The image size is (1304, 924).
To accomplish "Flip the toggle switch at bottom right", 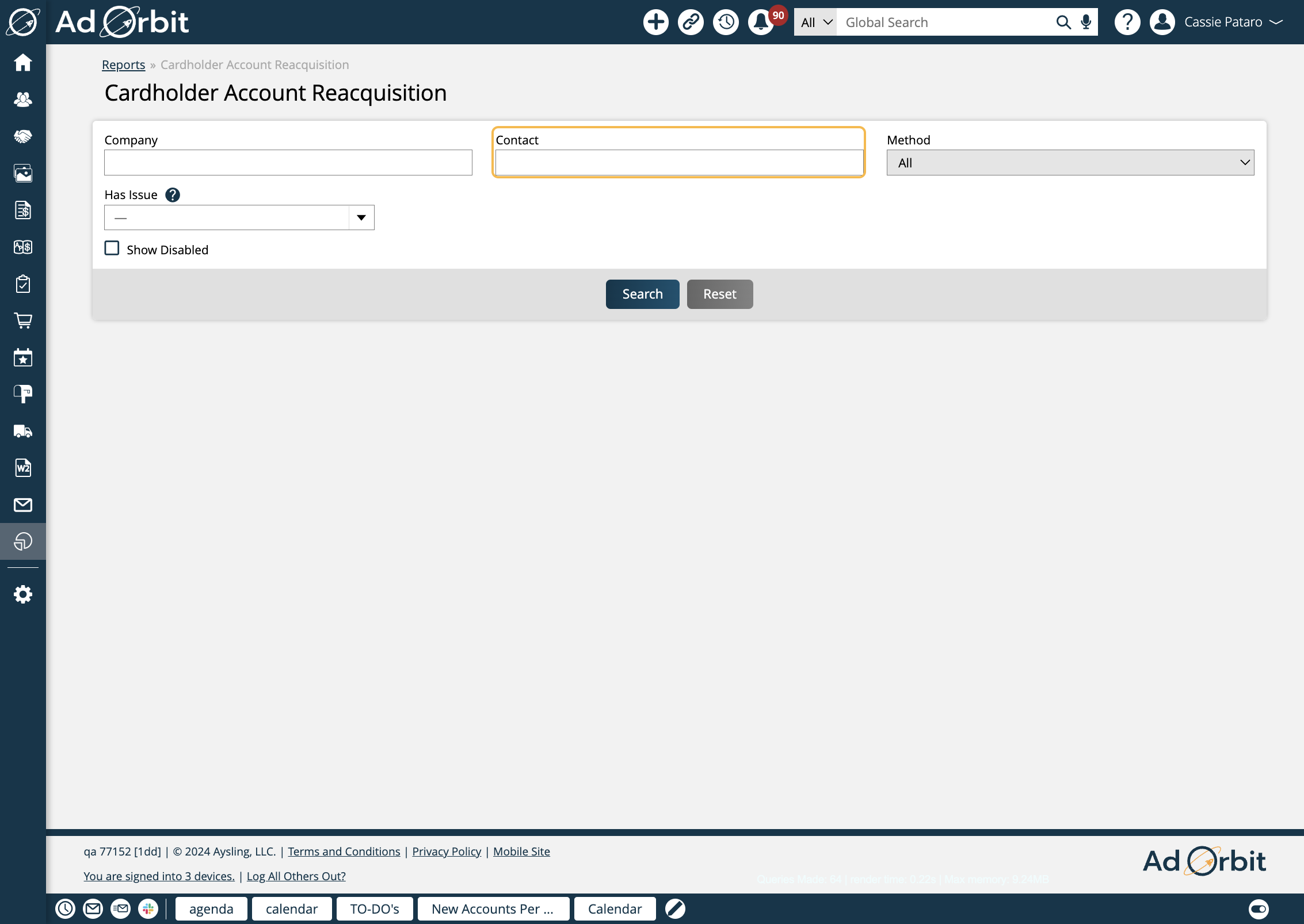I will (1258, 908).
